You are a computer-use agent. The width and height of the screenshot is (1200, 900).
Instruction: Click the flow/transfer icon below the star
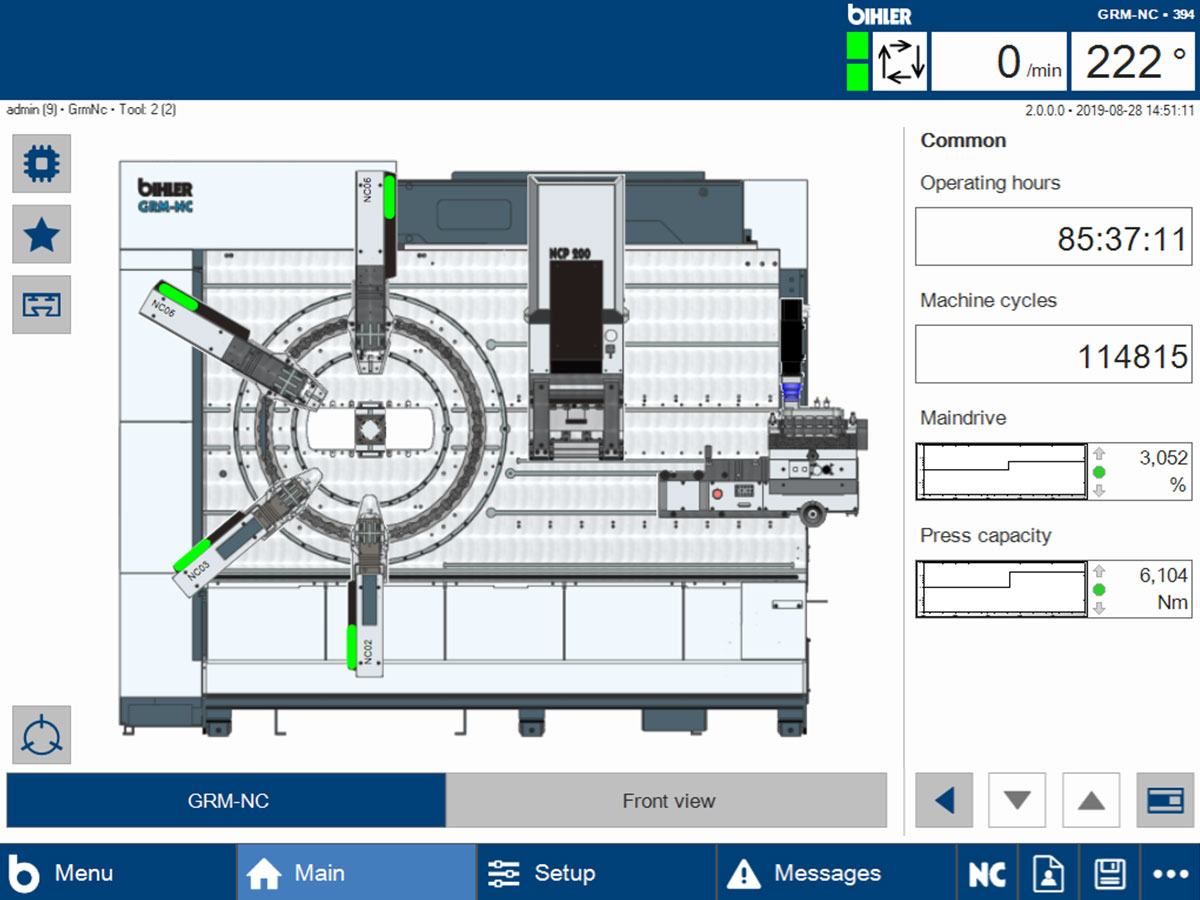click(41, 304)
